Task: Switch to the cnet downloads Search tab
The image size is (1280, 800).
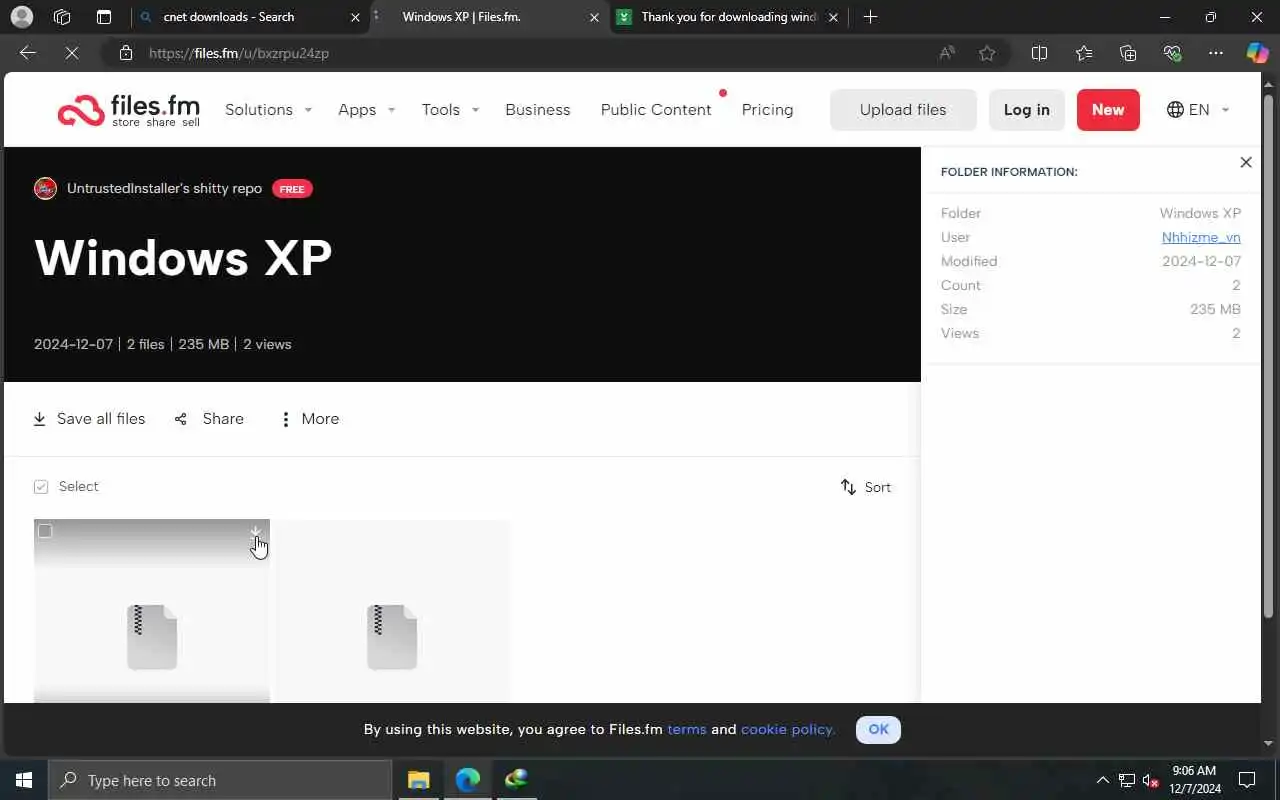Action: tap(230, 17)
